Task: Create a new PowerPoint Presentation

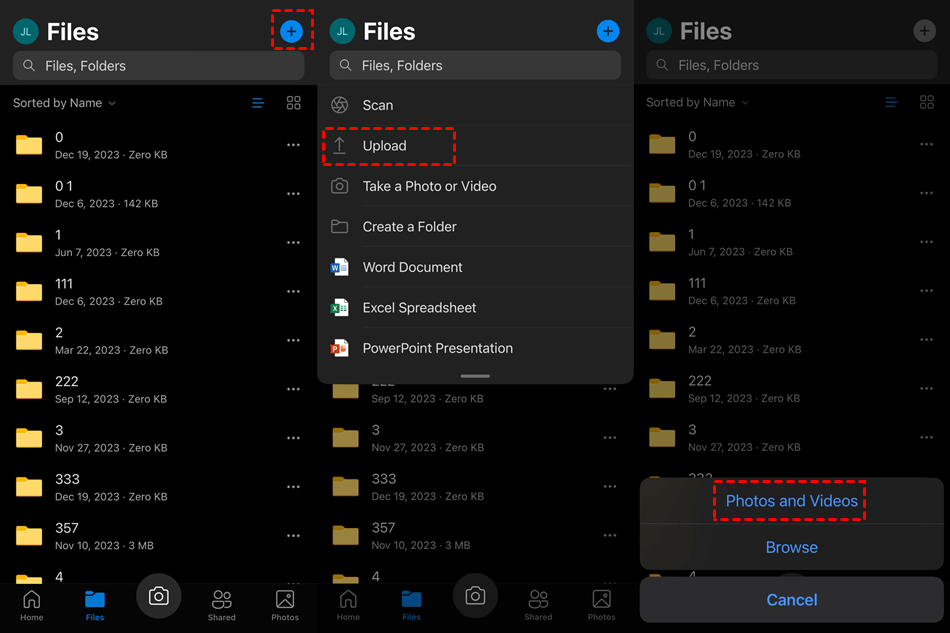Action: pyautogui.click(x=476, y=348)
